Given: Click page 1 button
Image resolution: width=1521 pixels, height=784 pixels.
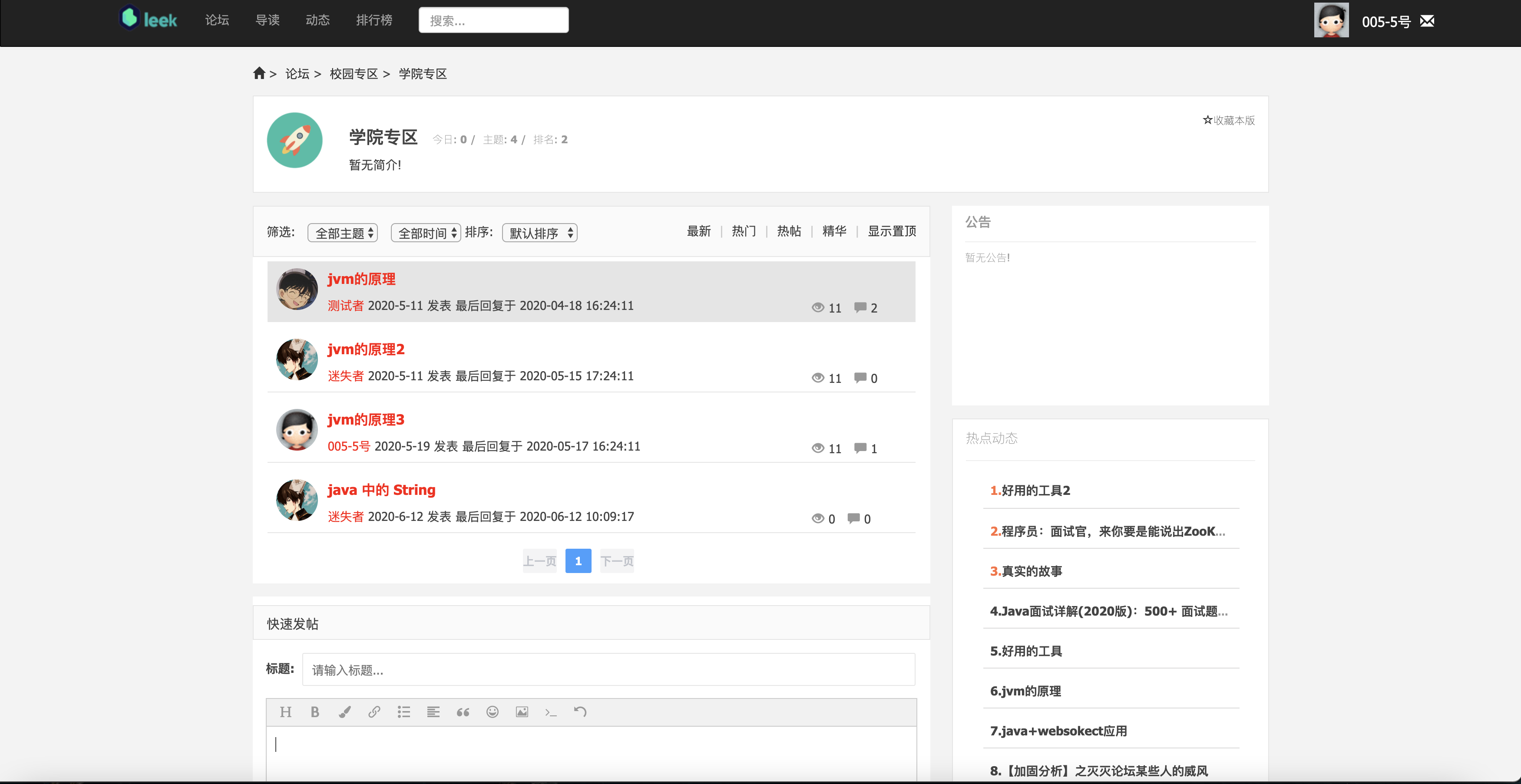Looking at the screenshot, I should pos(578,561).
